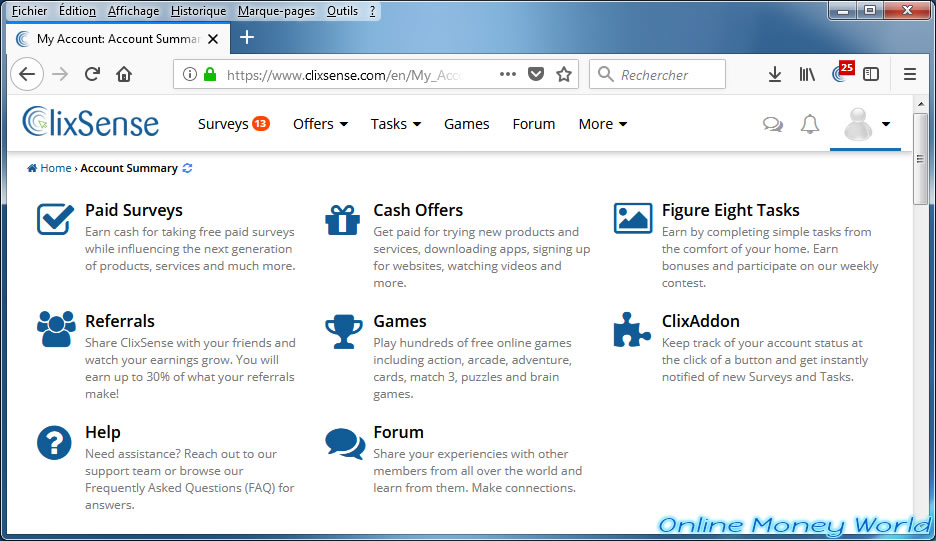The image size is (936, 541).
Task: Click the browser Back arrow button
Action: tap(27, 74)
